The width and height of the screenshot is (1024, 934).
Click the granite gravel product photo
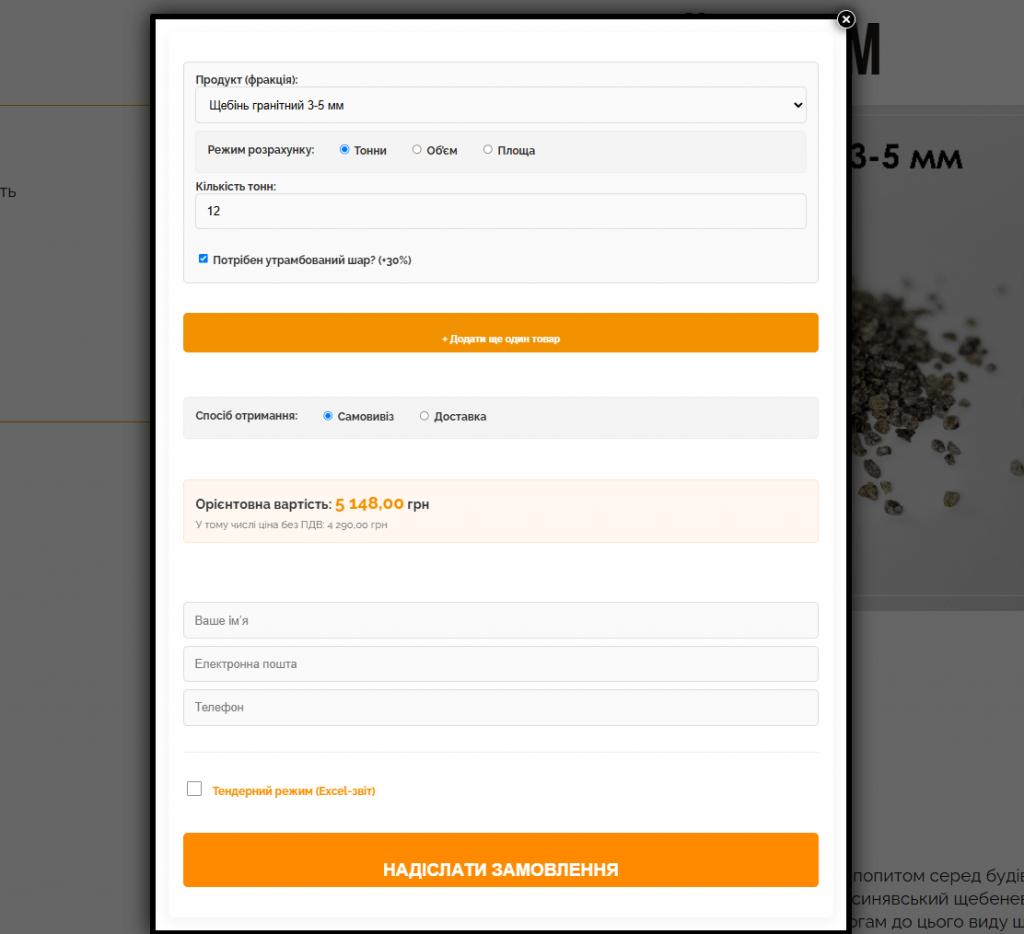click(938, 358)
